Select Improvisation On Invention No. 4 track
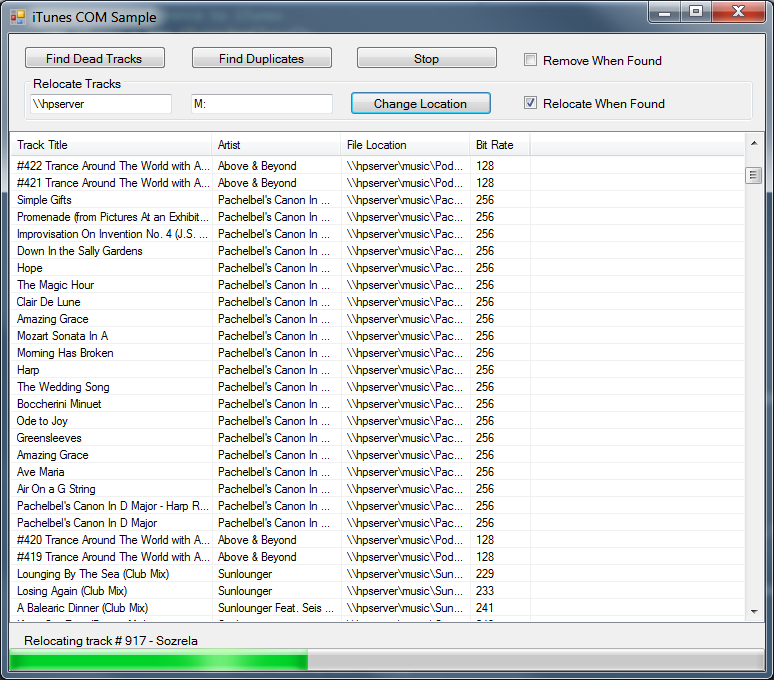 (377, 234)
